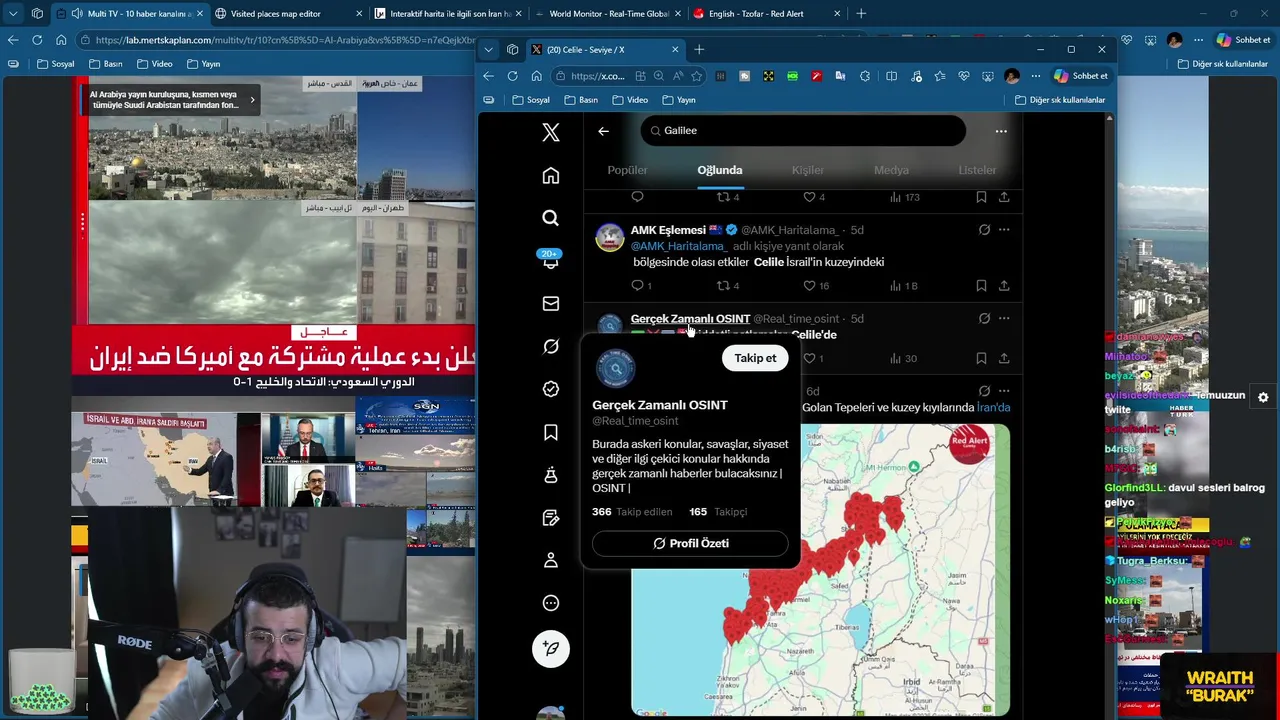The width and height of the screenshot is (1280, 720).
Task: Expand the Al Arabiya info banner chevron
Action: point(252,99)
